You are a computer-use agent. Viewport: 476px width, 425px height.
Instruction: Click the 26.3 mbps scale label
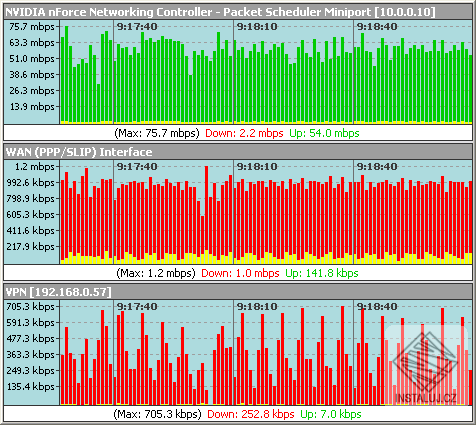[32, 91]
